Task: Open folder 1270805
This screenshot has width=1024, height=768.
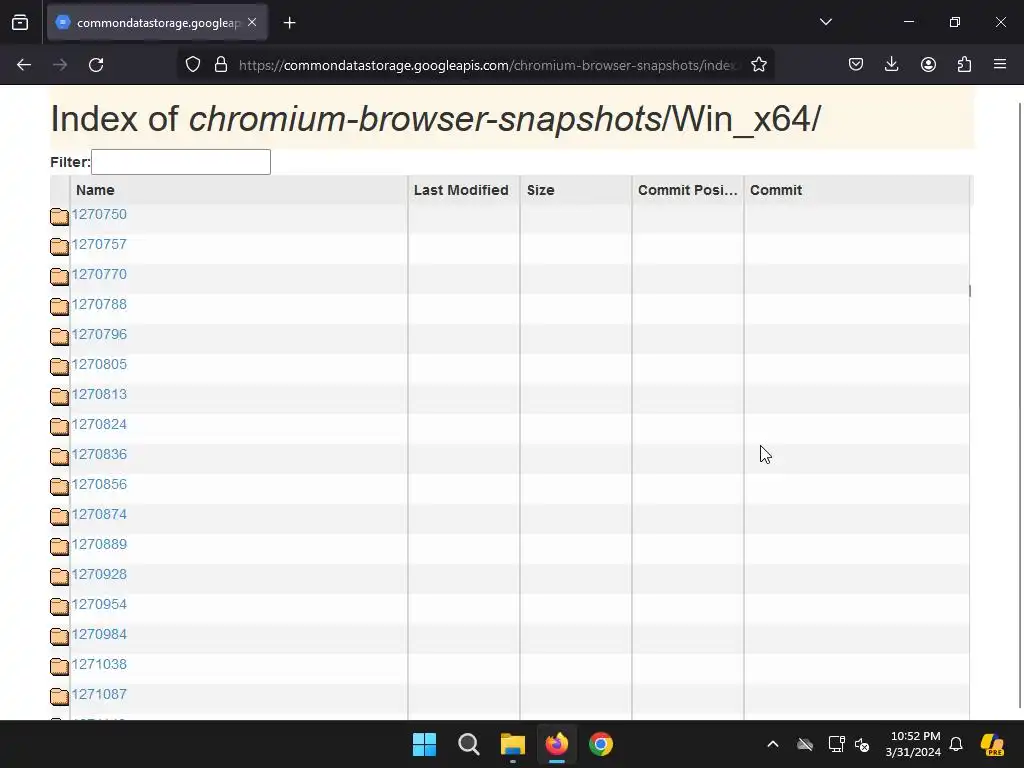Action: point(99,364)
